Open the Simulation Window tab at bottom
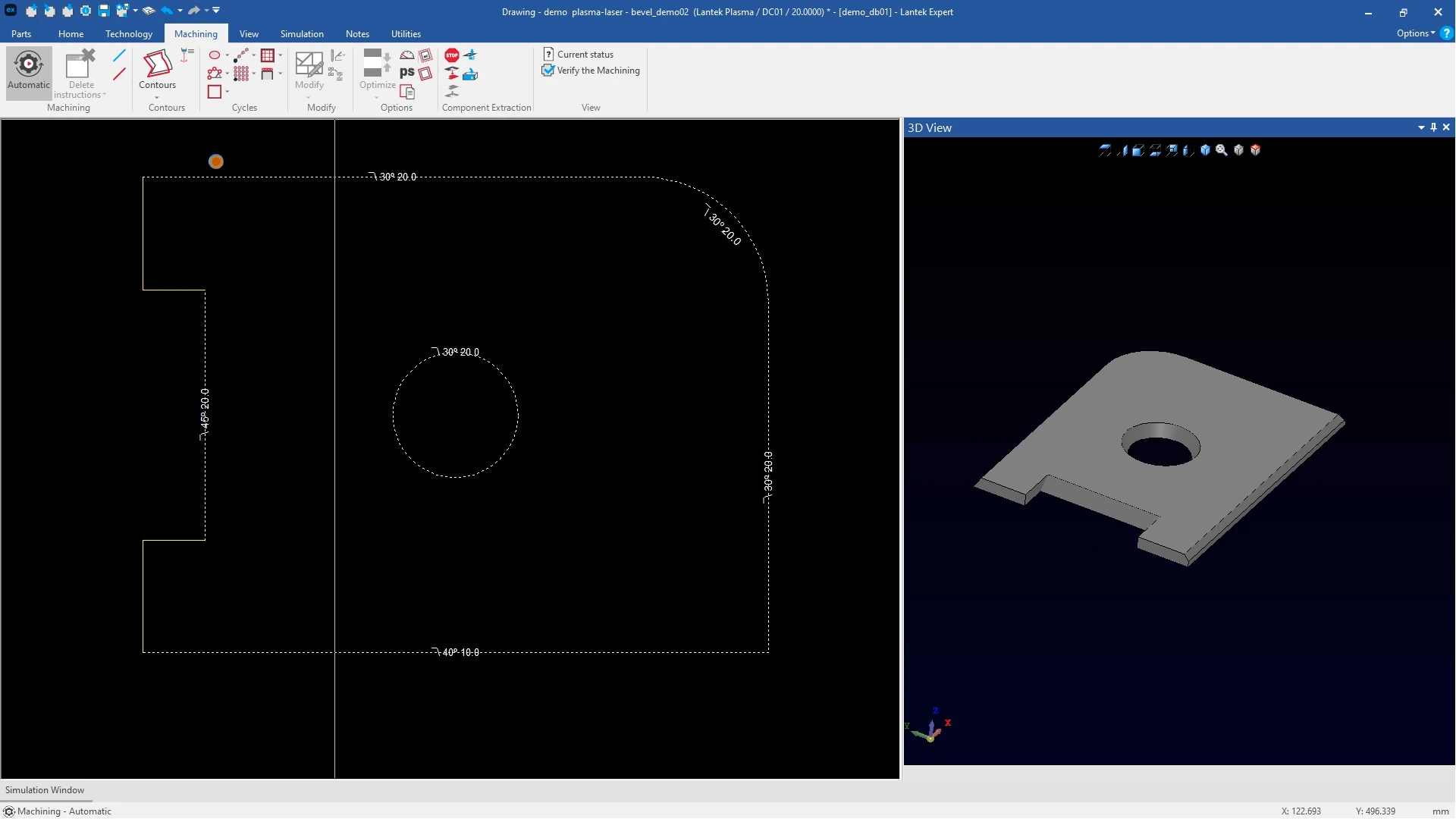Screen dimensions: 1456x819 [45, 790]
